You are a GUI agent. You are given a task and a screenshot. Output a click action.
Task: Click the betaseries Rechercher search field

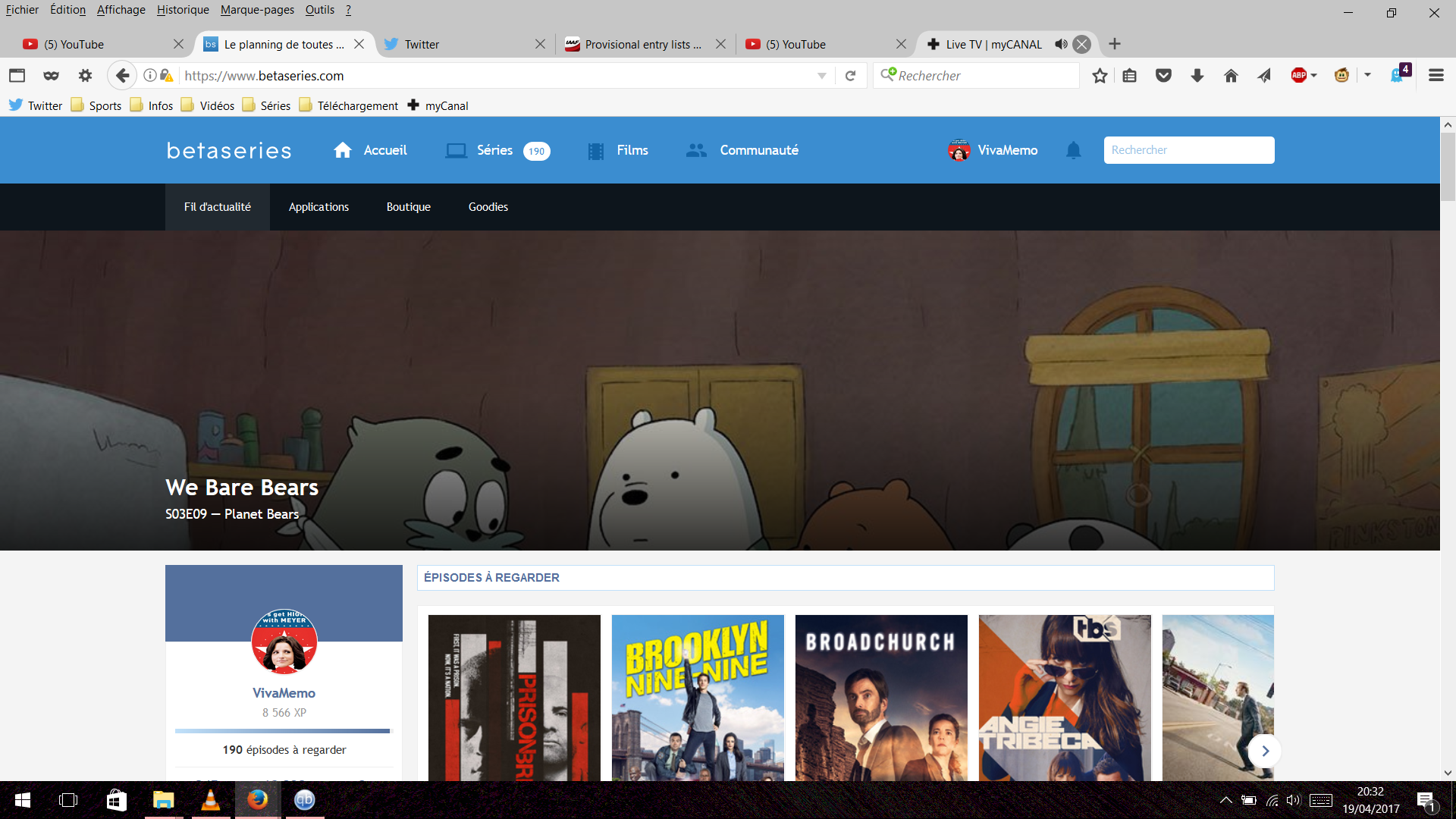(1188, 150)
